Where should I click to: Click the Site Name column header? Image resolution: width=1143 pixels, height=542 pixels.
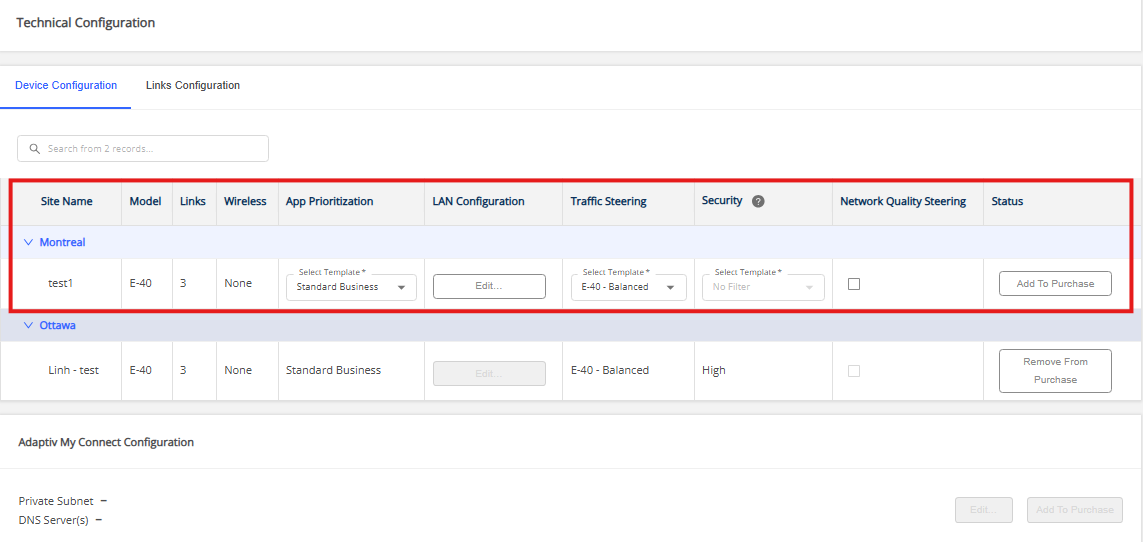pyautogui.click(x=66, y=202)
